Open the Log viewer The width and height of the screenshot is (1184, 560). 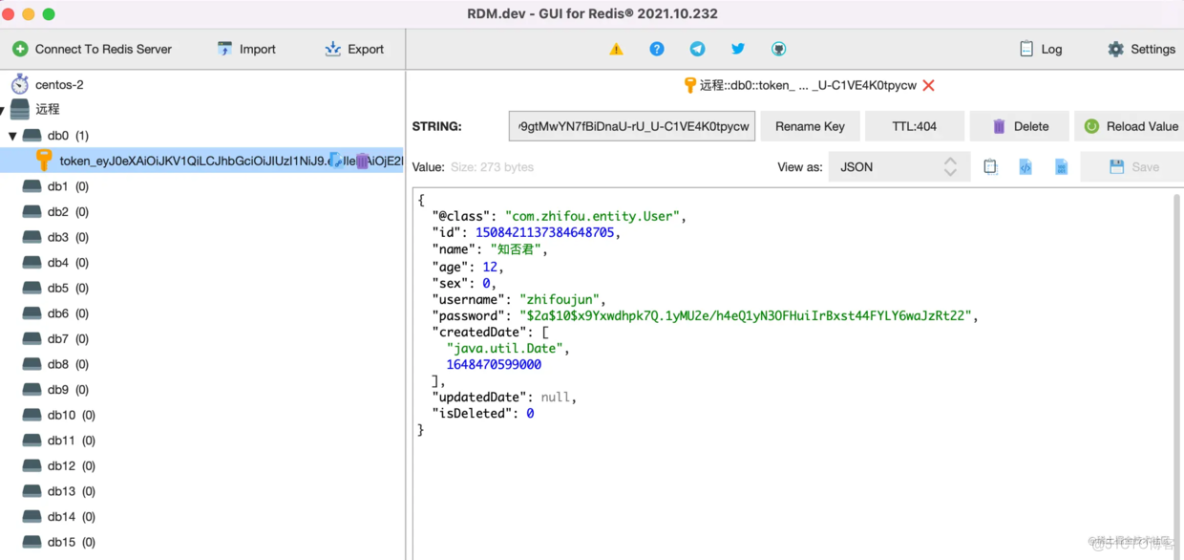(1040, 49)
